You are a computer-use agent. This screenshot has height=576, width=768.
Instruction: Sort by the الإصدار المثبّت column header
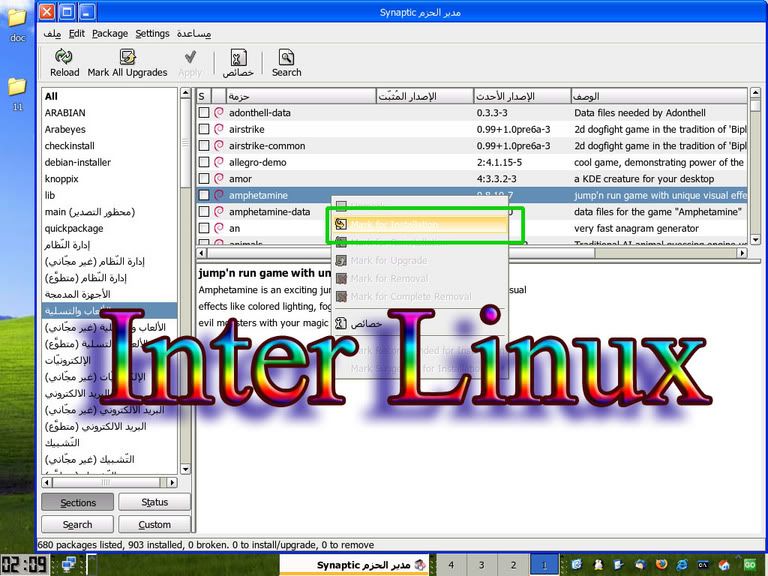pos(425,96)
